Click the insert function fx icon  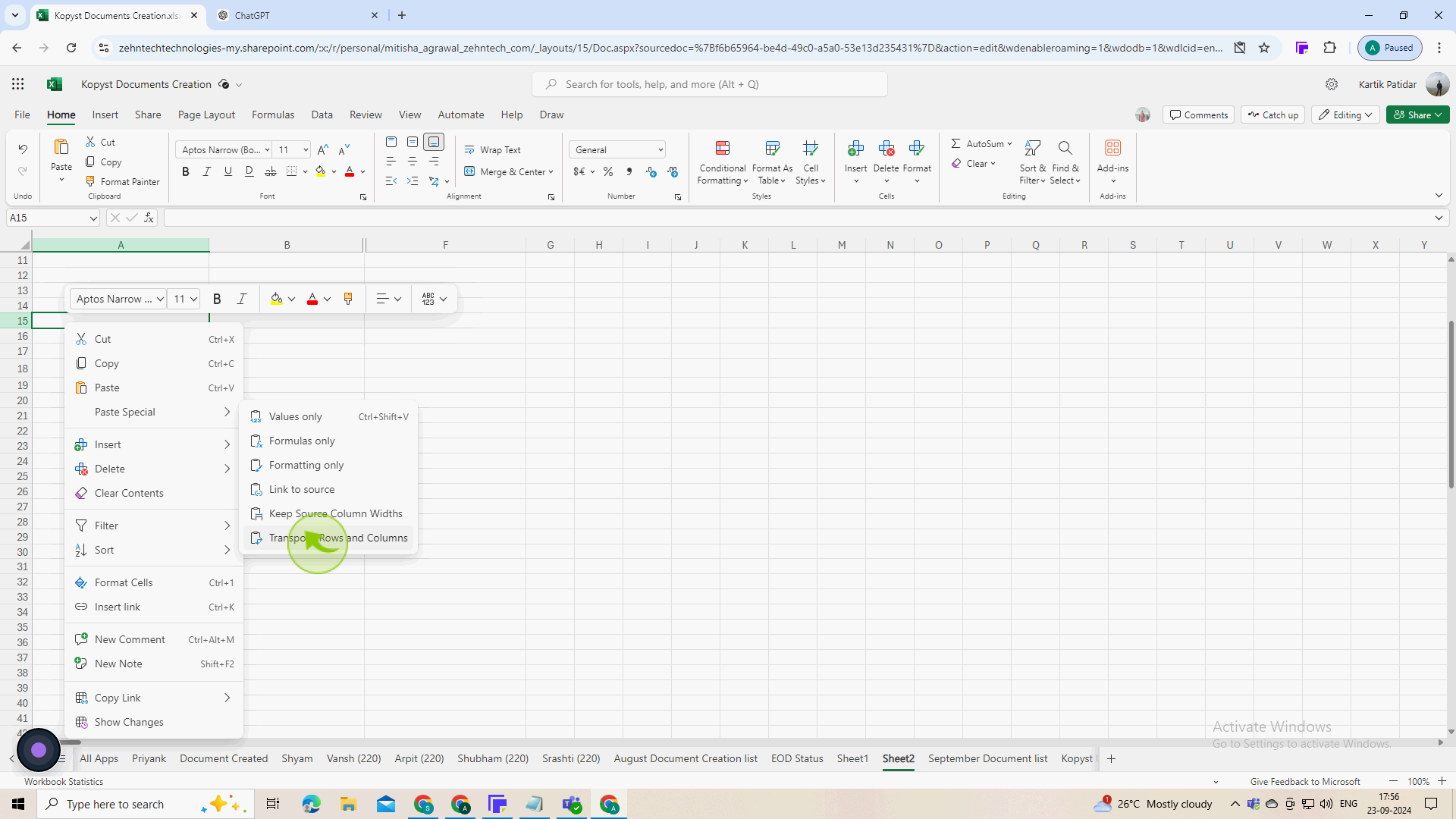click(x=149, y=218)
